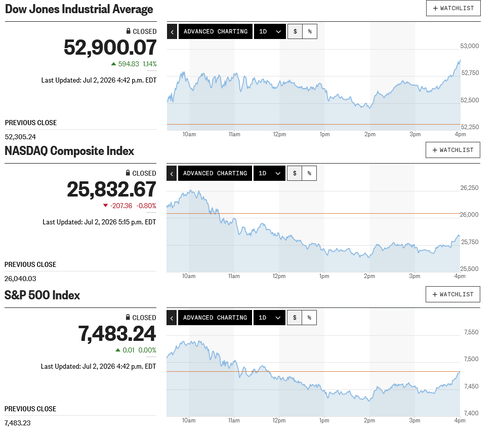Add S&P 500 Index to watchlist
The image size is (500, 429).
(x=453, y=294)
